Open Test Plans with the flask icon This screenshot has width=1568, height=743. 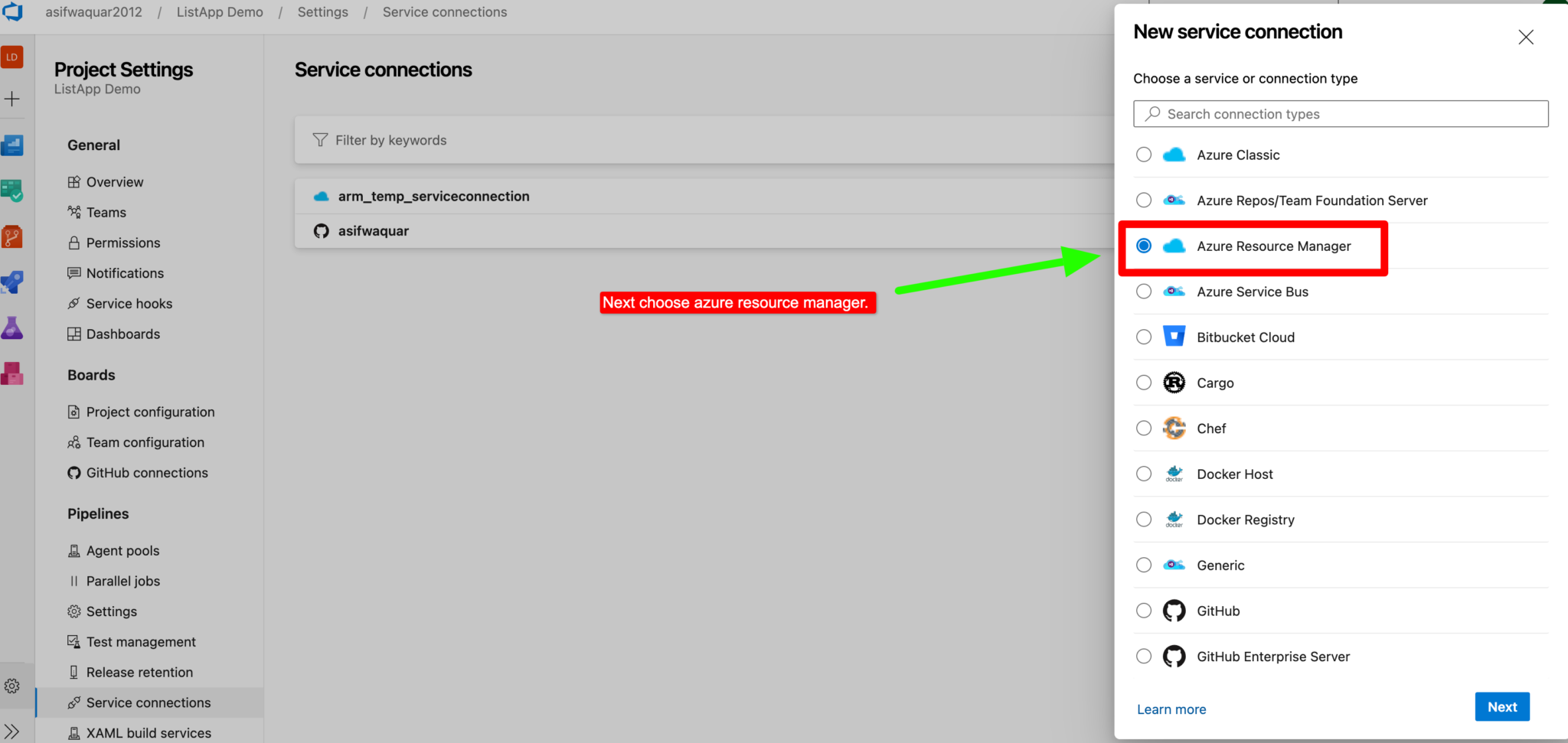(12, 328)
